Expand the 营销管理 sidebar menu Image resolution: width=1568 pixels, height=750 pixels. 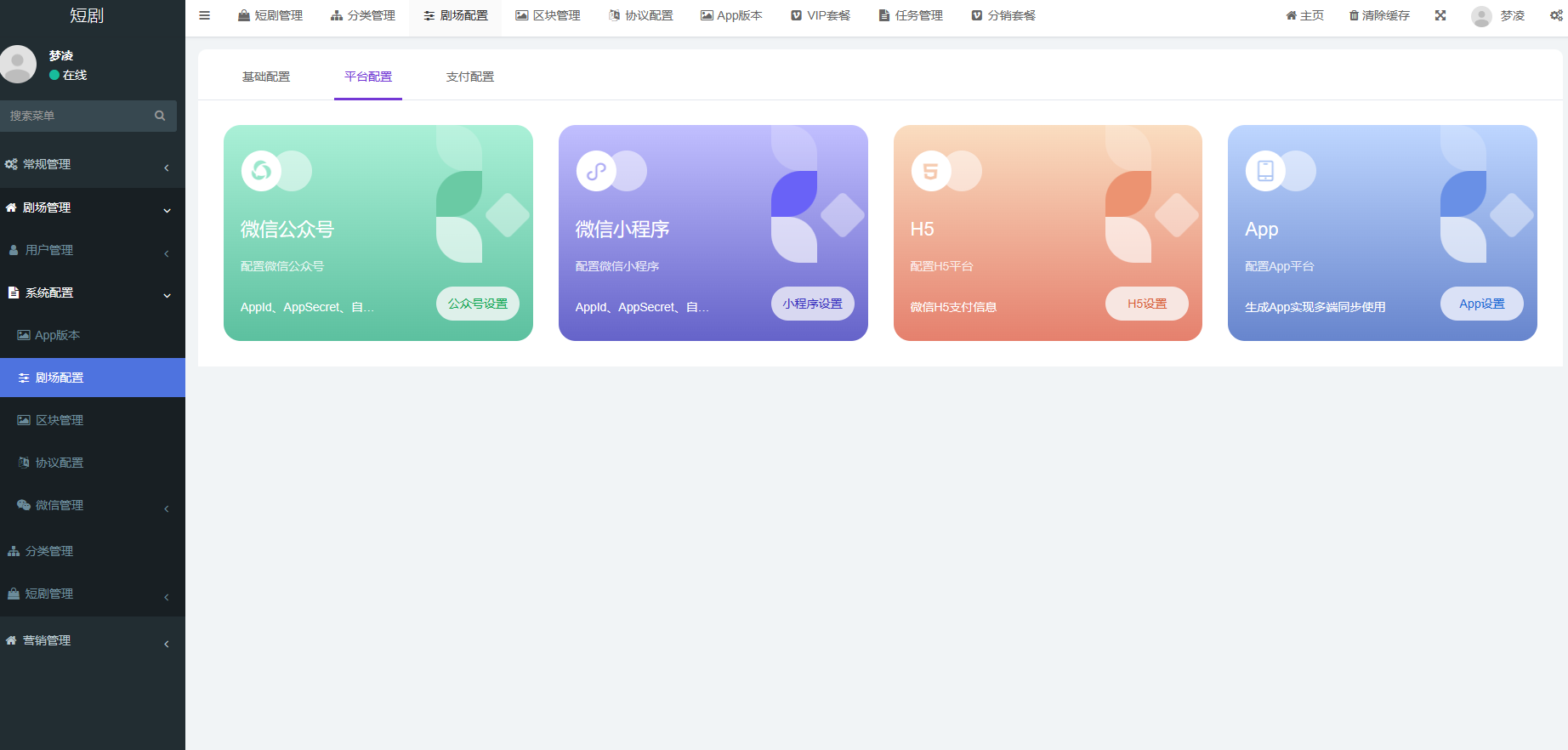pyautogui.click(x=85, y=640)
